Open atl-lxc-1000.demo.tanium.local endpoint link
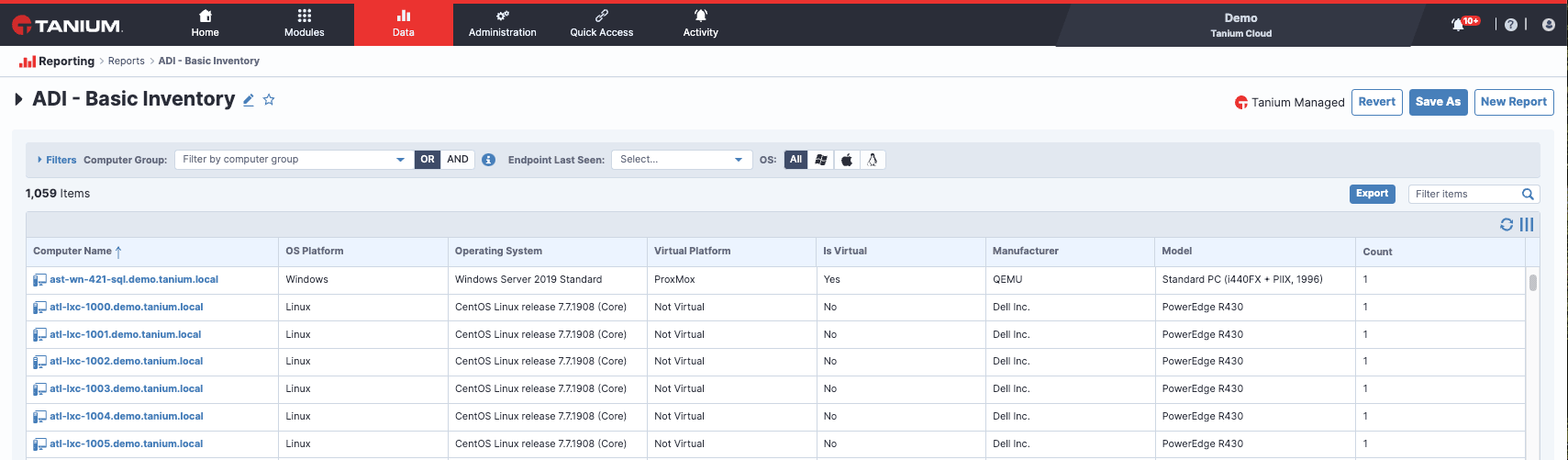The width and height of the screenshot is (1568, 460). 127,307
